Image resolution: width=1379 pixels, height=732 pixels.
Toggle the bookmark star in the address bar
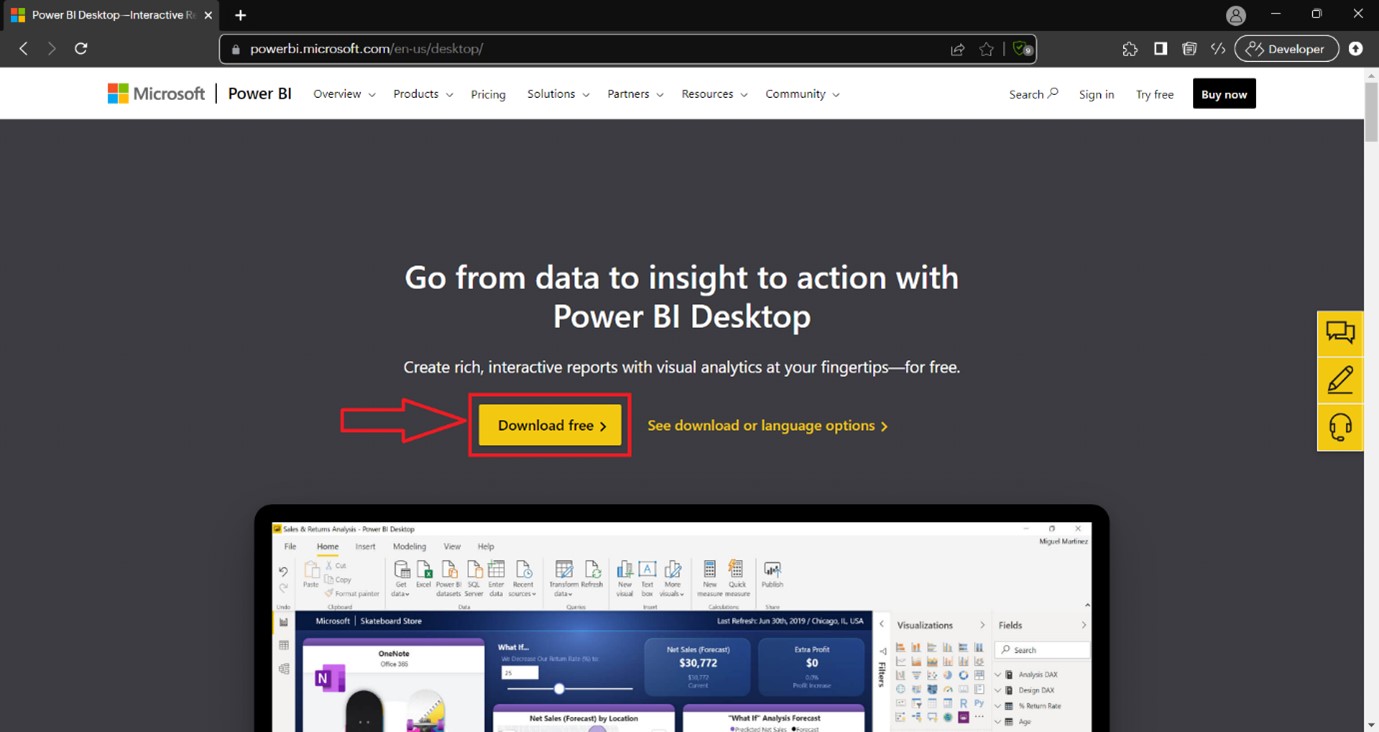[986, 48]
